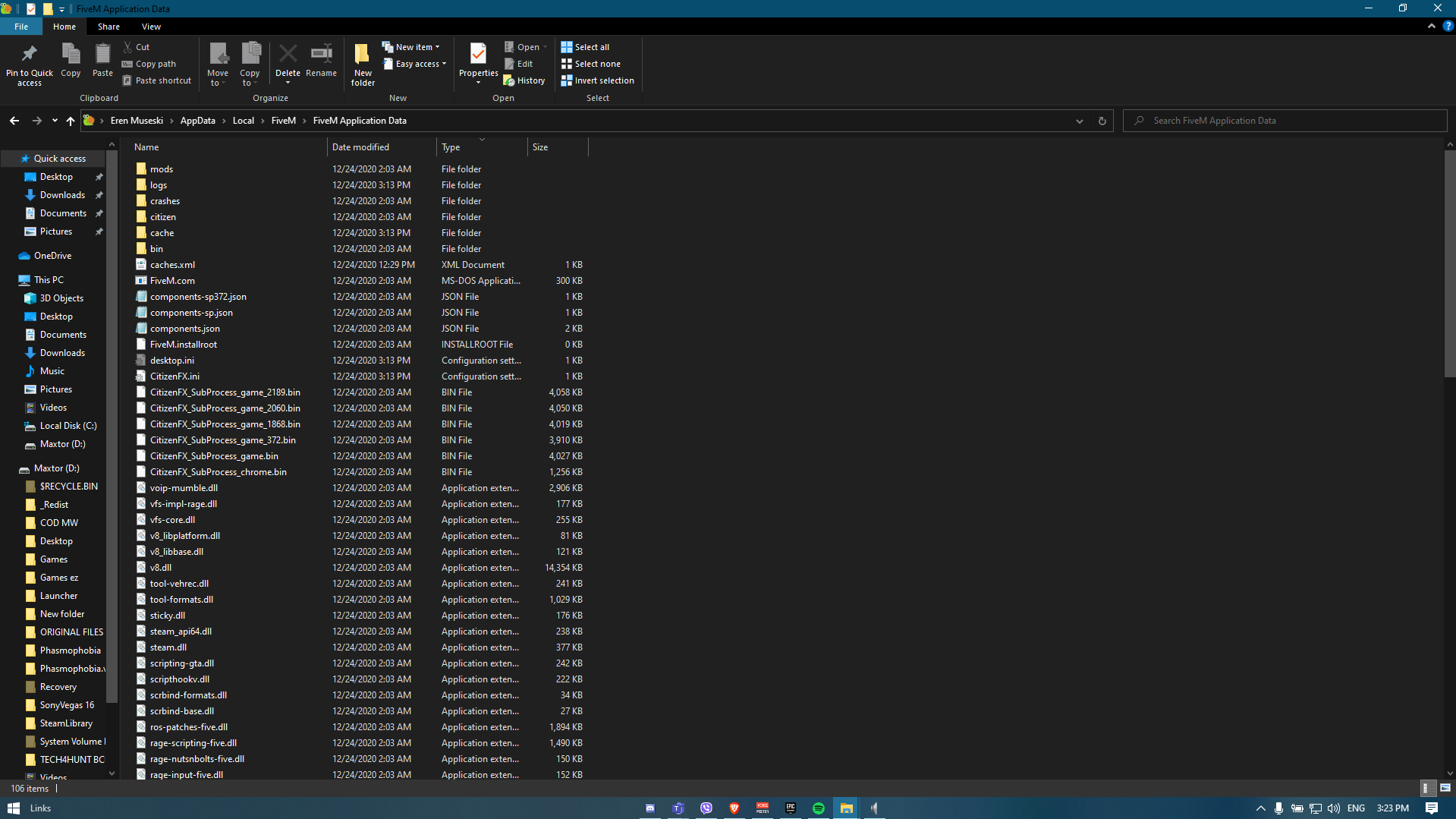Open the File menu tab
The image size is (1456, 819).
[21, 27]
